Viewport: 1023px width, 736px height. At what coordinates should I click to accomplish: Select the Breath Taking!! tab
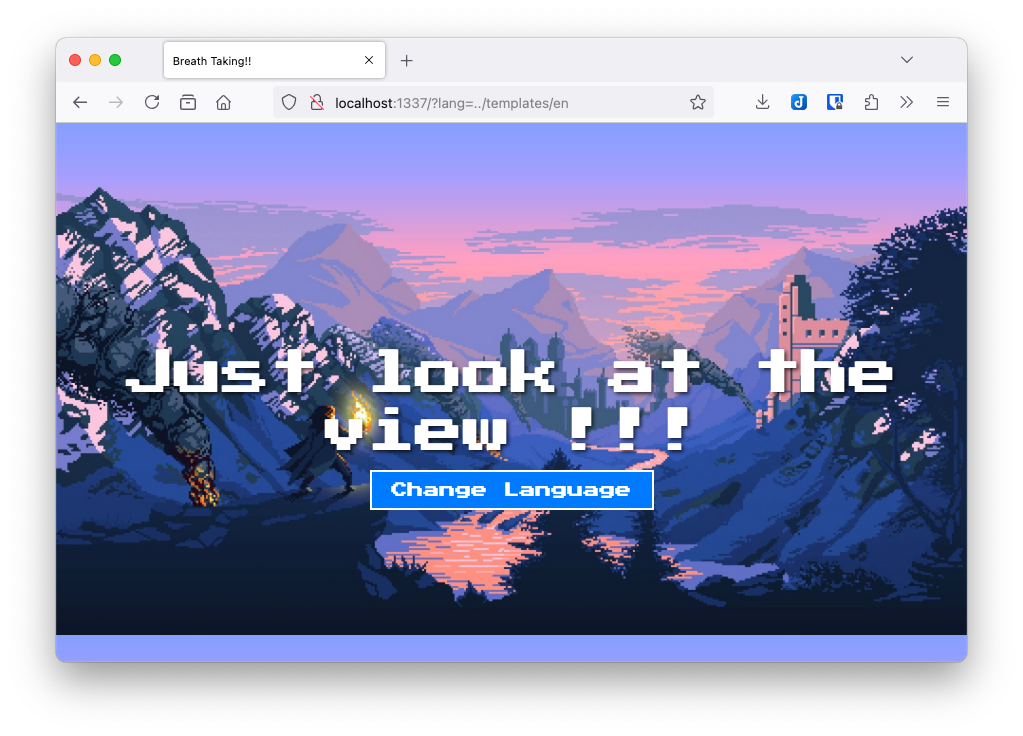point(274,61)
